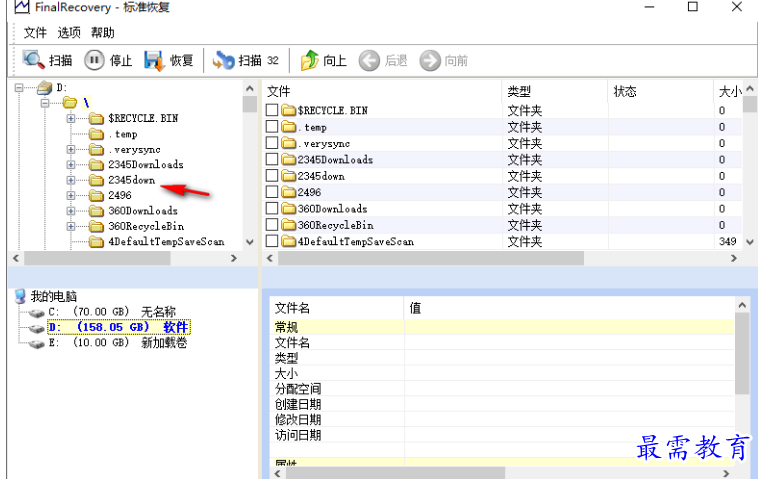Select the D: drive icon in folder tree

(44, 88)
